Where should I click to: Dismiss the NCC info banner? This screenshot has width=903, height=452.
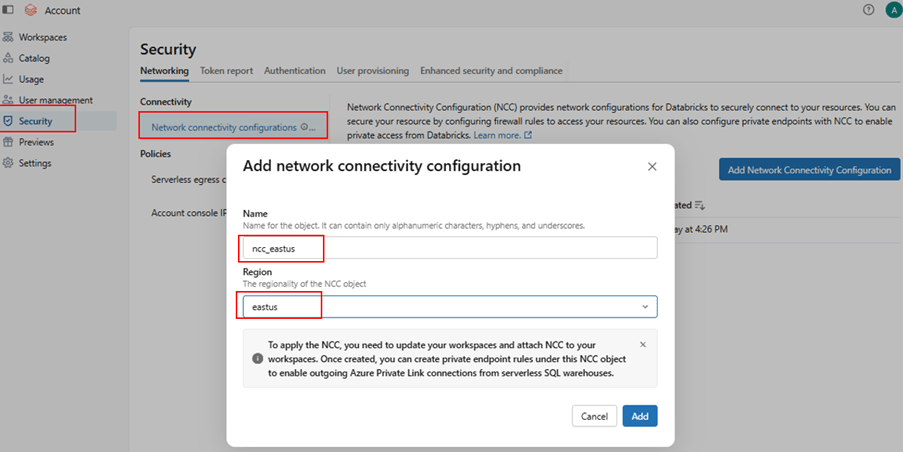click(x=642, y=344)
